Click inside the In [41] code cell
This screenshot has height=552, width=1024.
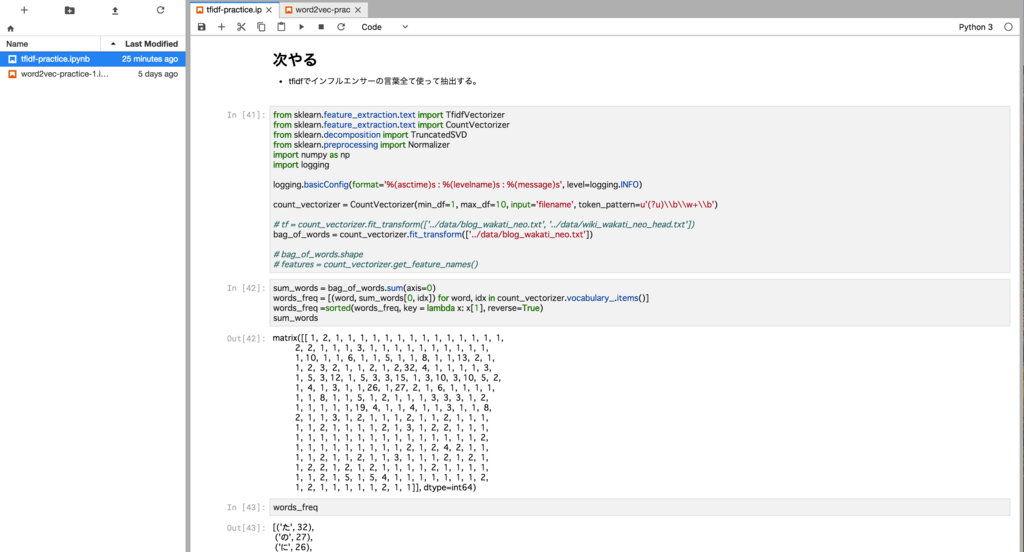tap(639, 189)
